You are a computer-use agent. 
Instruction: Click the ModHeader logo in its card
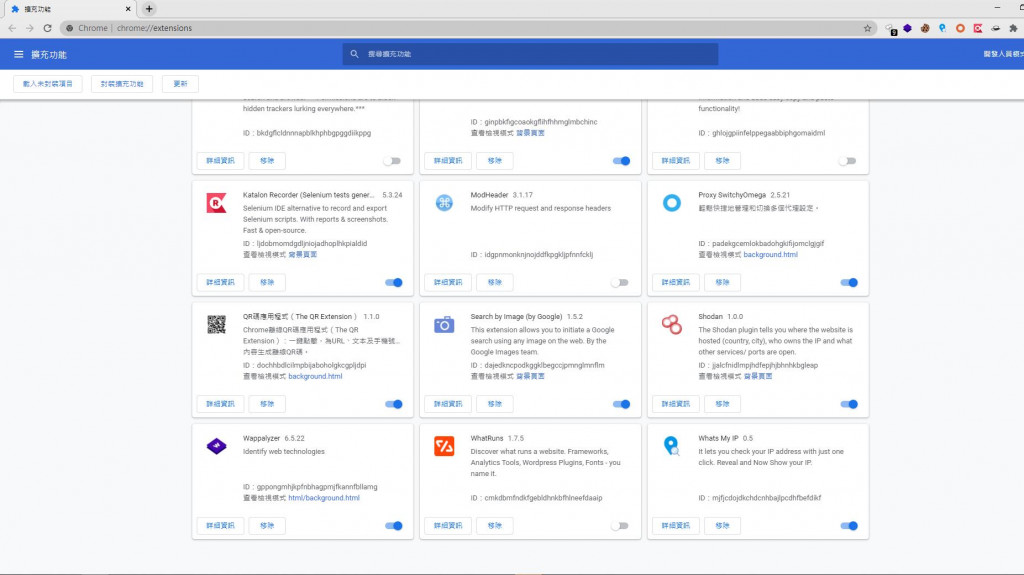pyautogui.click(x=444, y=203)
